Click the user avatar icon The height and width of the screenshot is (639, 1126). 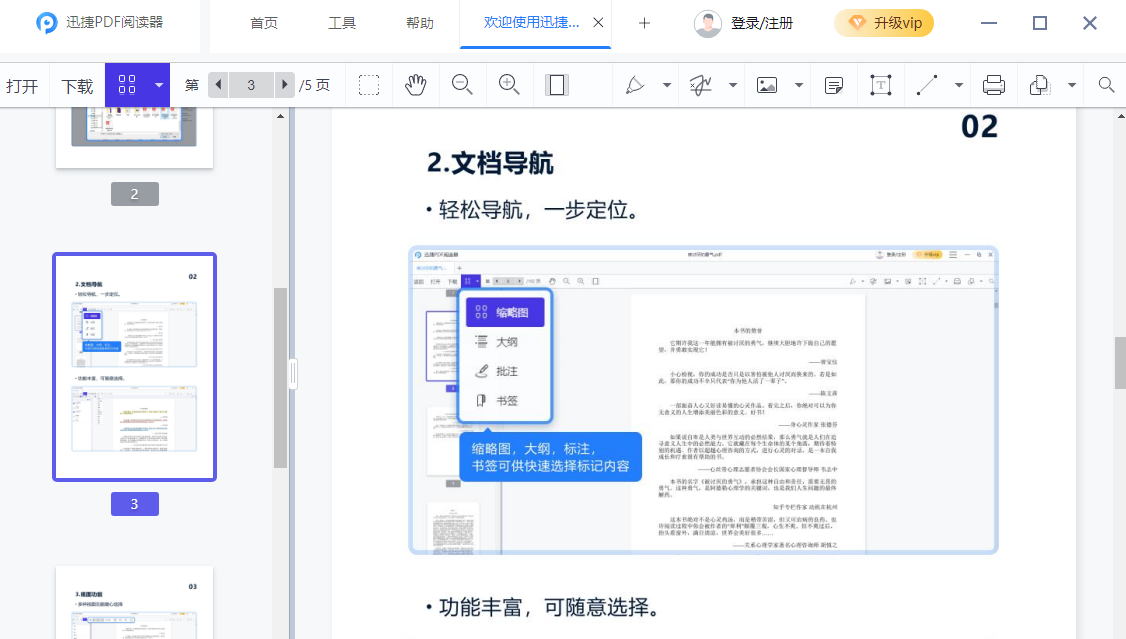tap(707, 24)
